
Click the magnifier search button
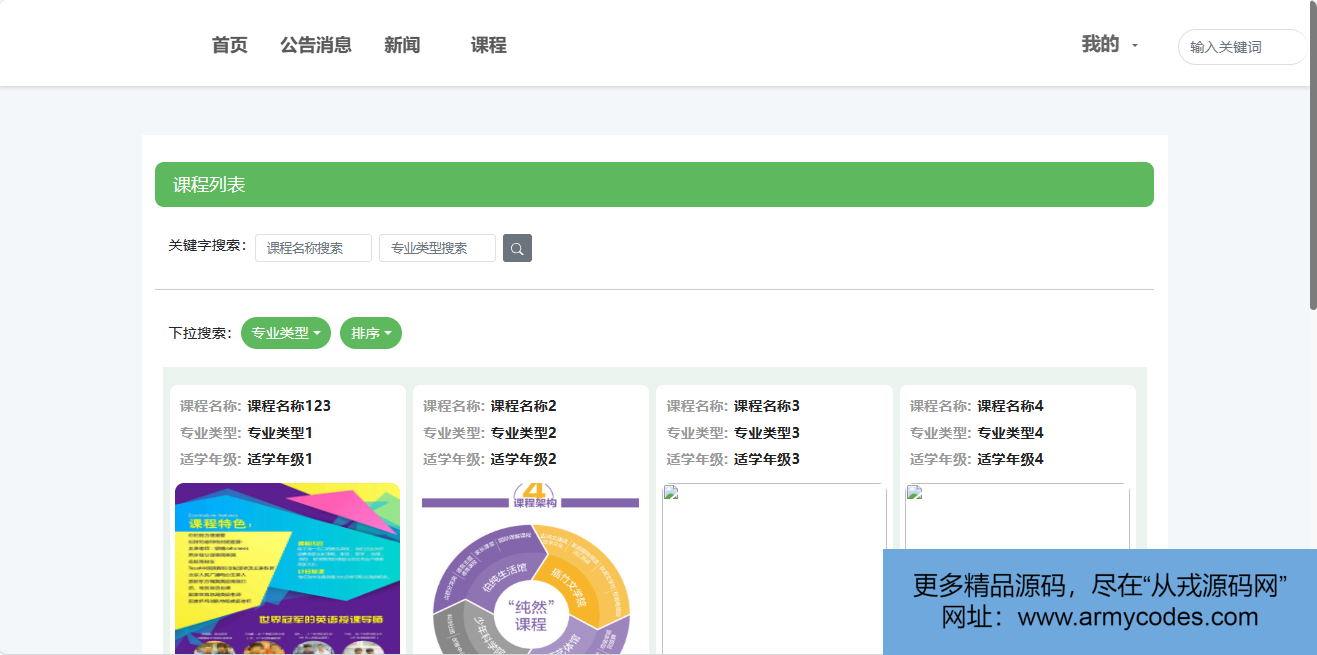tap(517, 248)
